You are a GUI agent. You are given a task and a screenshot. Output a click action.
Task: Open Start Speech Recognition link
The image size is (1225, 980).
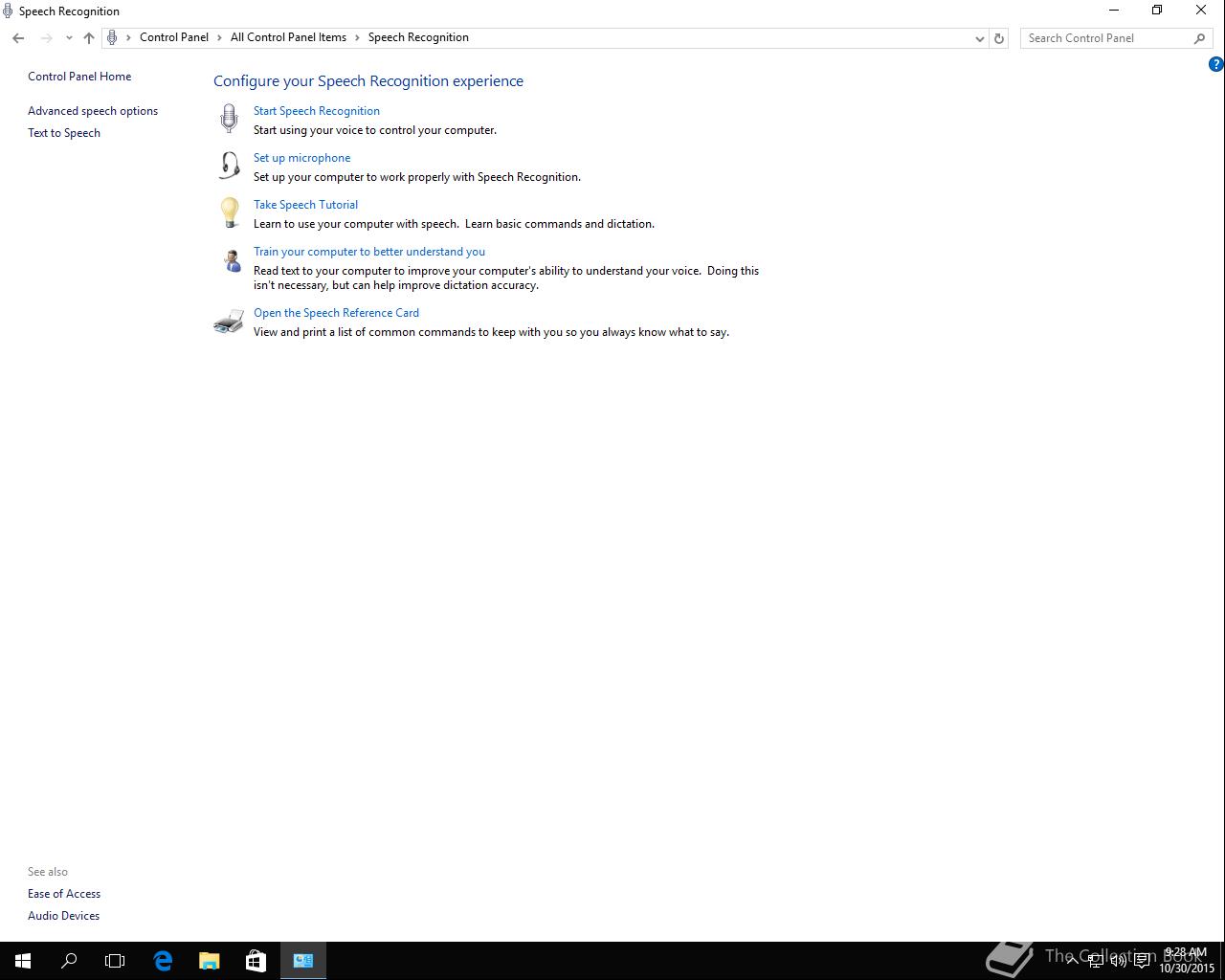tap(317, 111)
